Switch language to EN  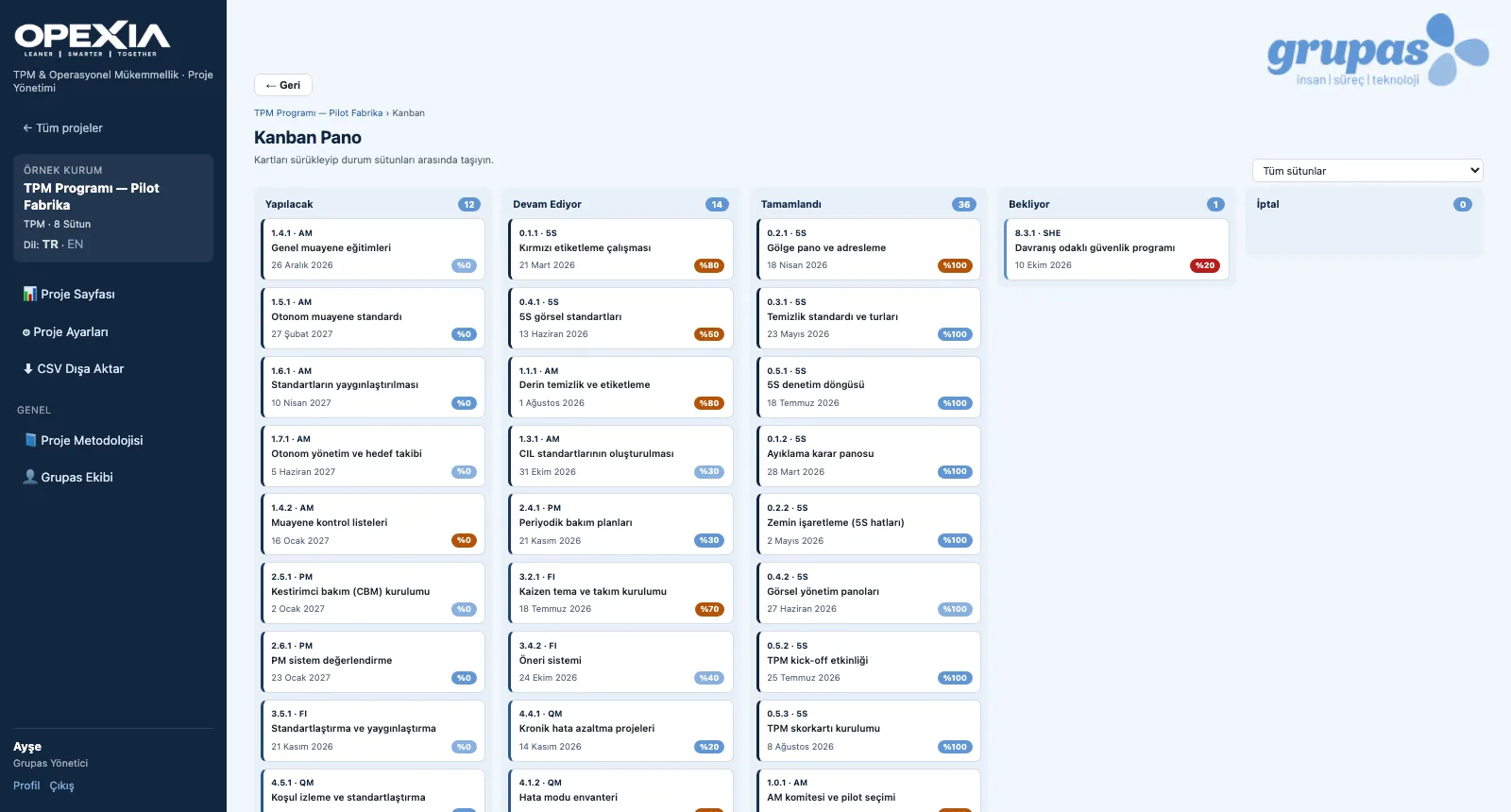click(x=76, y=245)
